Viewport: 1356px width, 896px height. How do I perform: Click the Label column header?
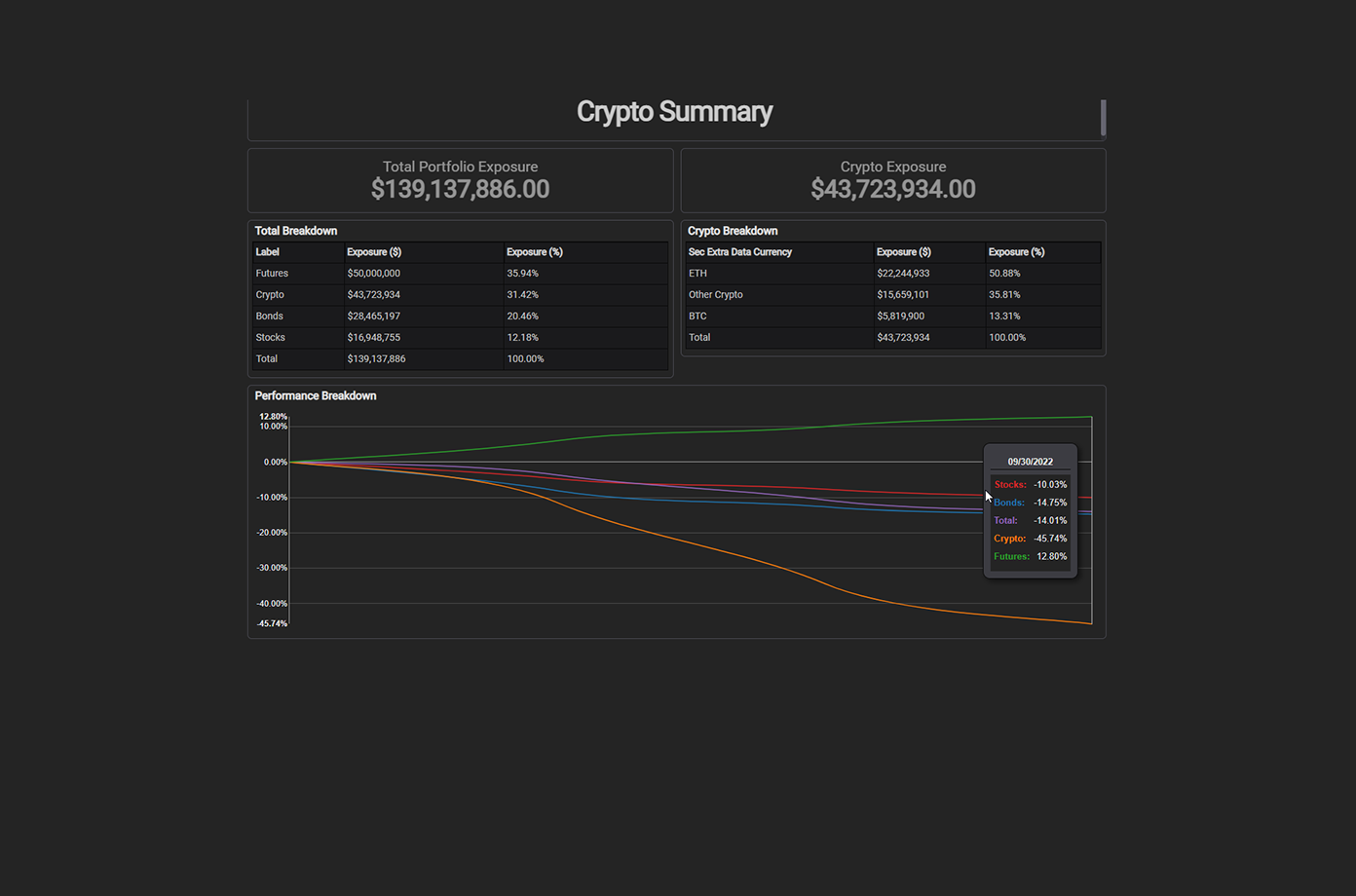pos(267,251)
